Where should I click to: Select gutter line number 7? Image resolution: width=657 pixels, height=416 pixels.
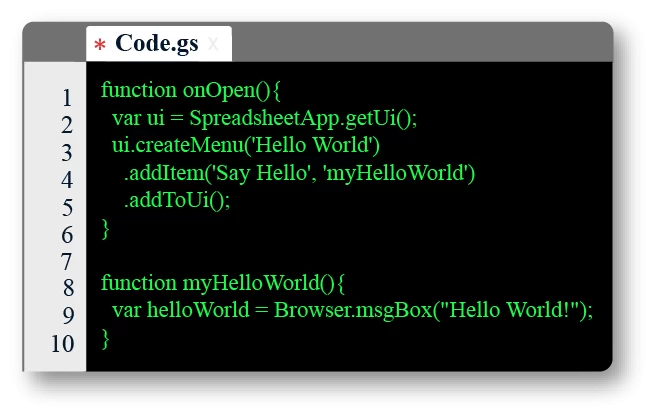pyautogui.click(x=66, y=262)
